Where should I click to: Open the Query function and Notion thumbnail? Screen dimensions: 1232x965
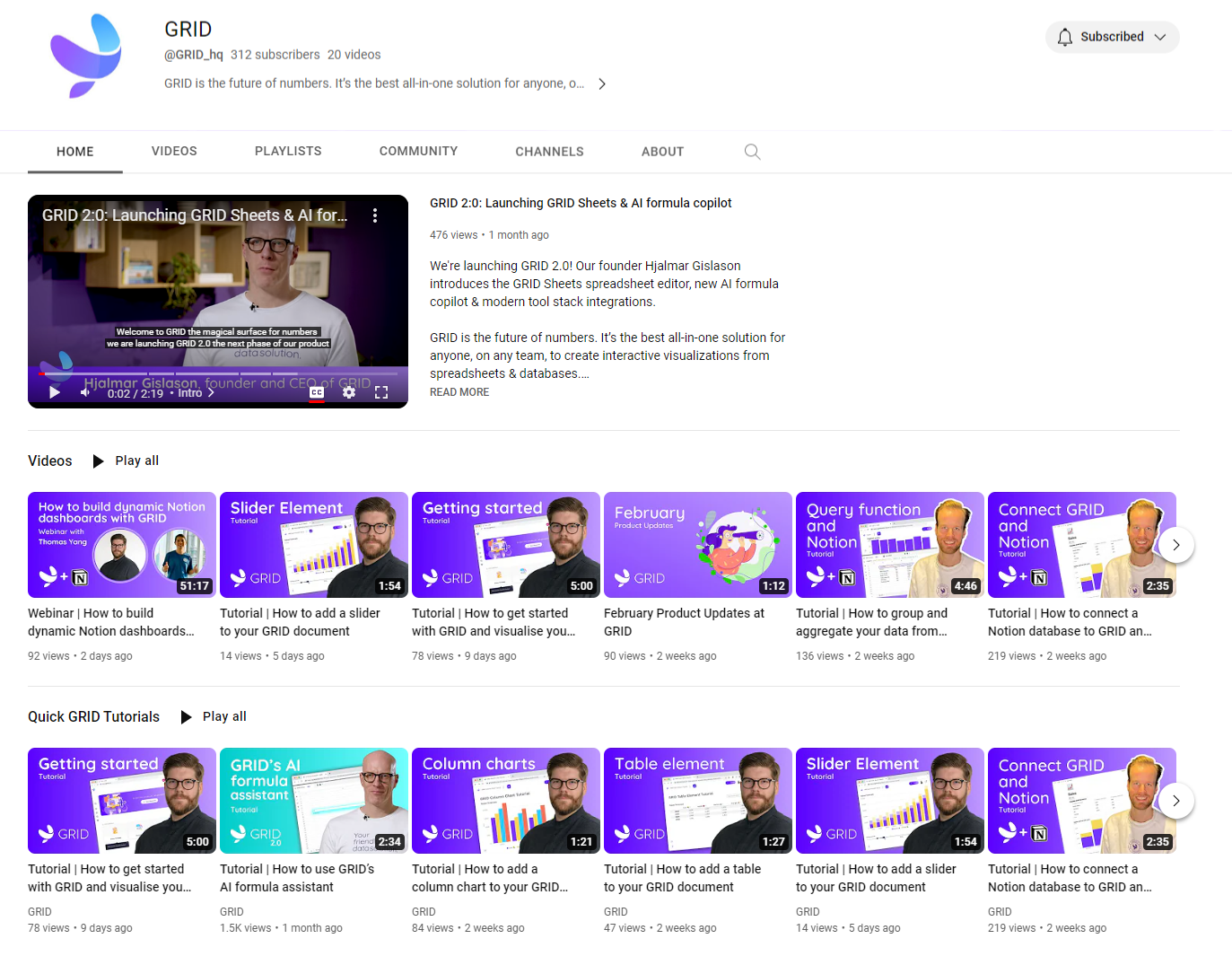coord(890,545)
